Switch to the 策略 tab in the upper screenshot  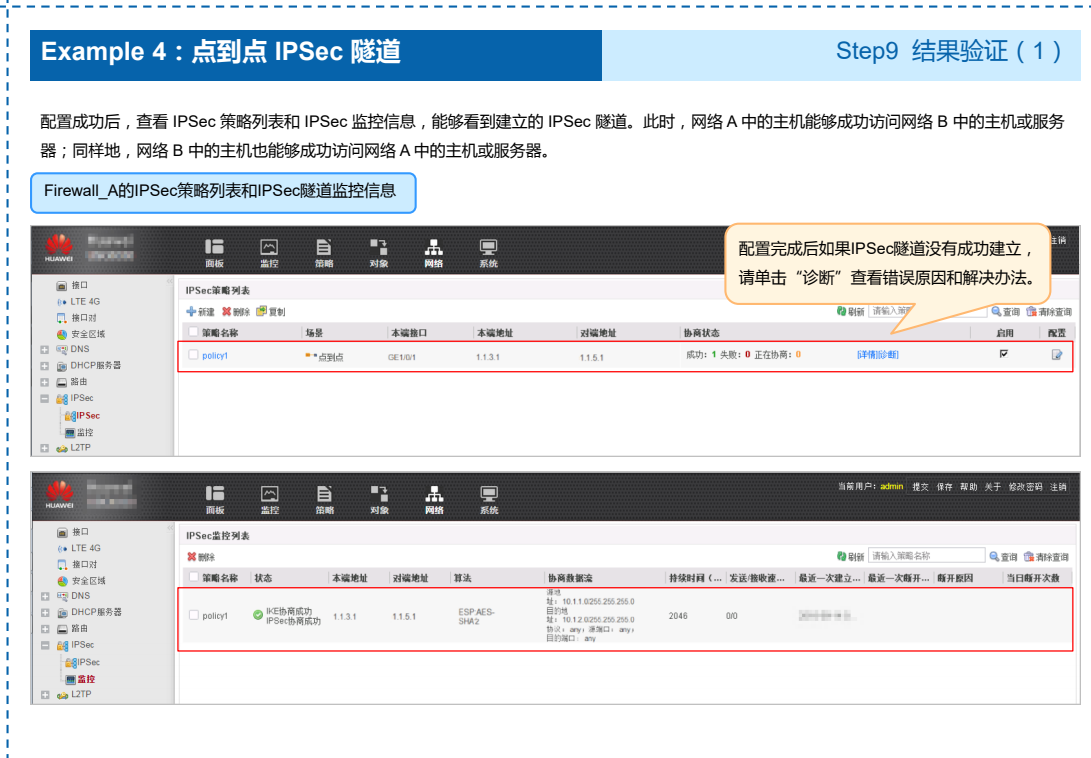click(324, 251)
